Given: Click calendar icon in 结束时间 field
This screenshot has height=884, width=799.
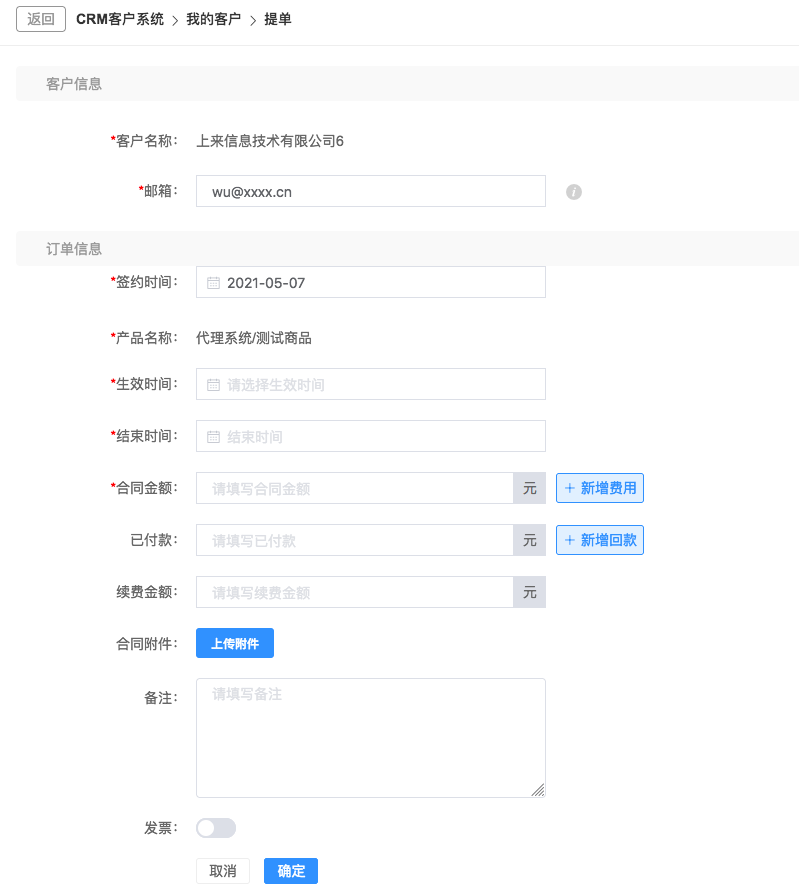Looking at the screenshot, I should coord(213,436).
